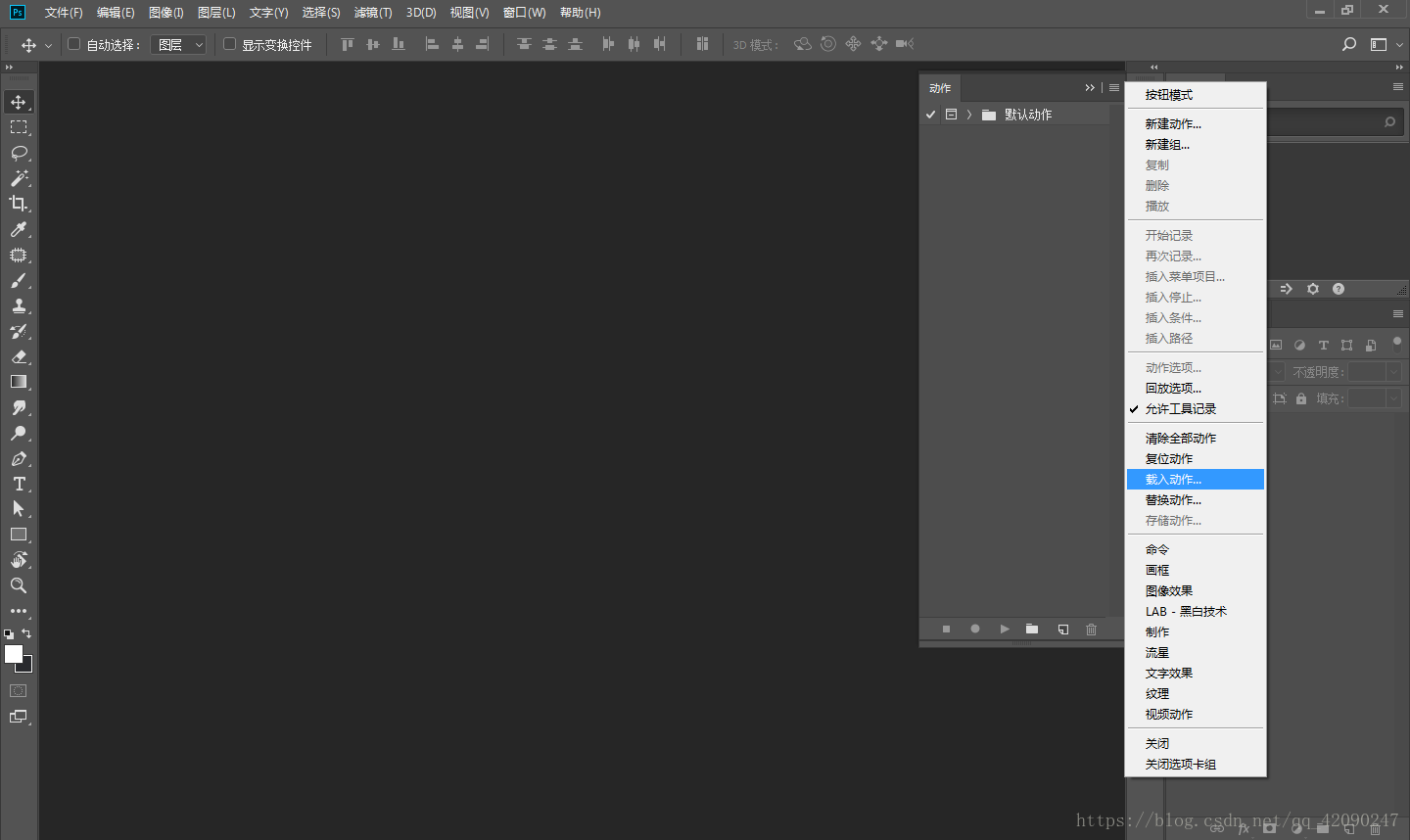
Task: Reset default foreground and background colors
Action: [x=9, y=634]
